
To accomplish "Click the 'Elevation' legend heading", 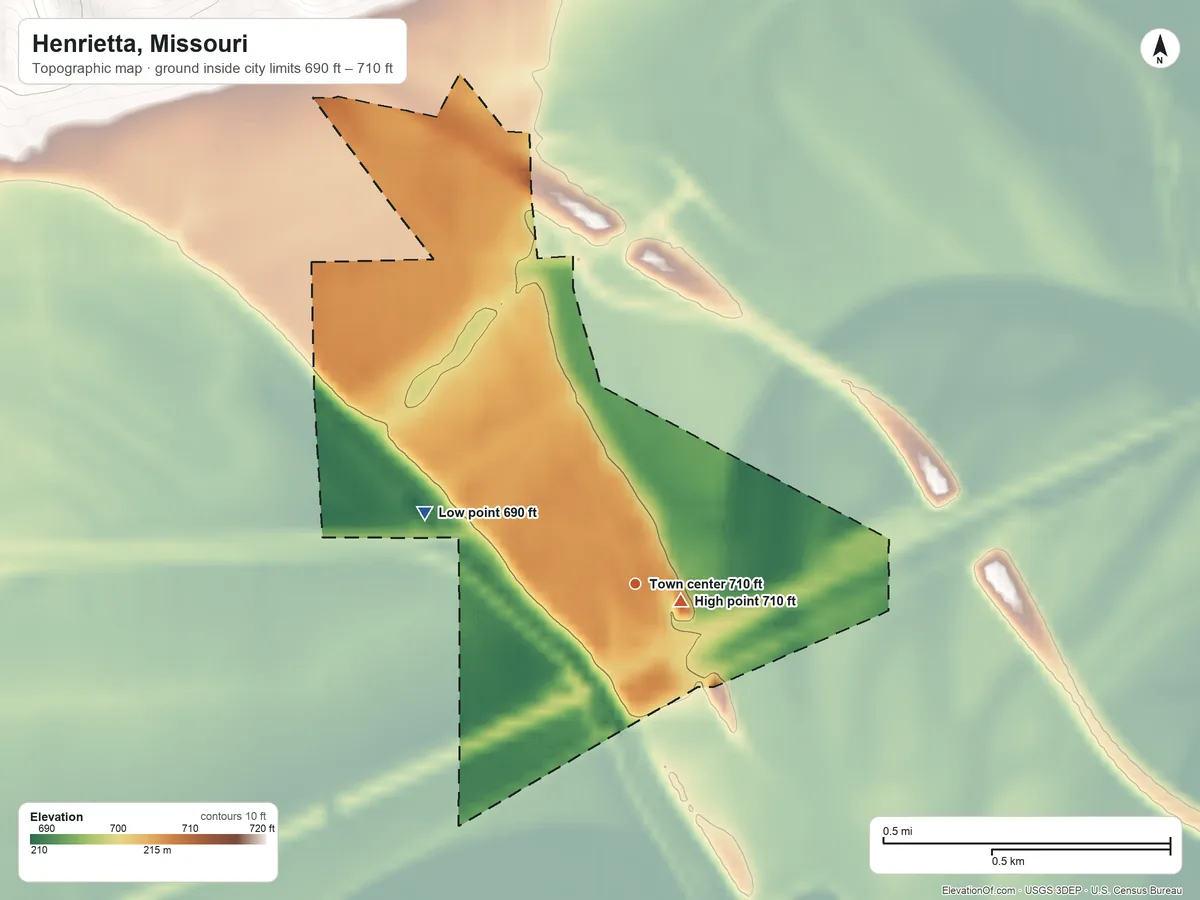I will (57, 817).
